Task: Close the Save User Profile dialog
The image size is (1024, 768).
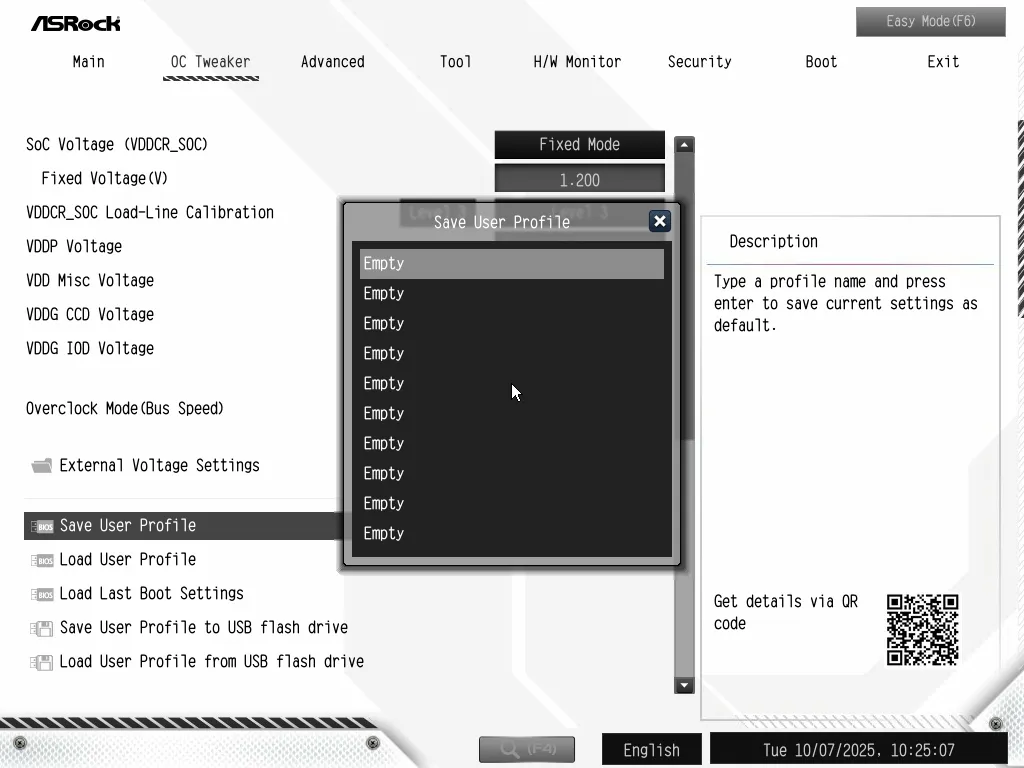Action: [x=659, y=221]
